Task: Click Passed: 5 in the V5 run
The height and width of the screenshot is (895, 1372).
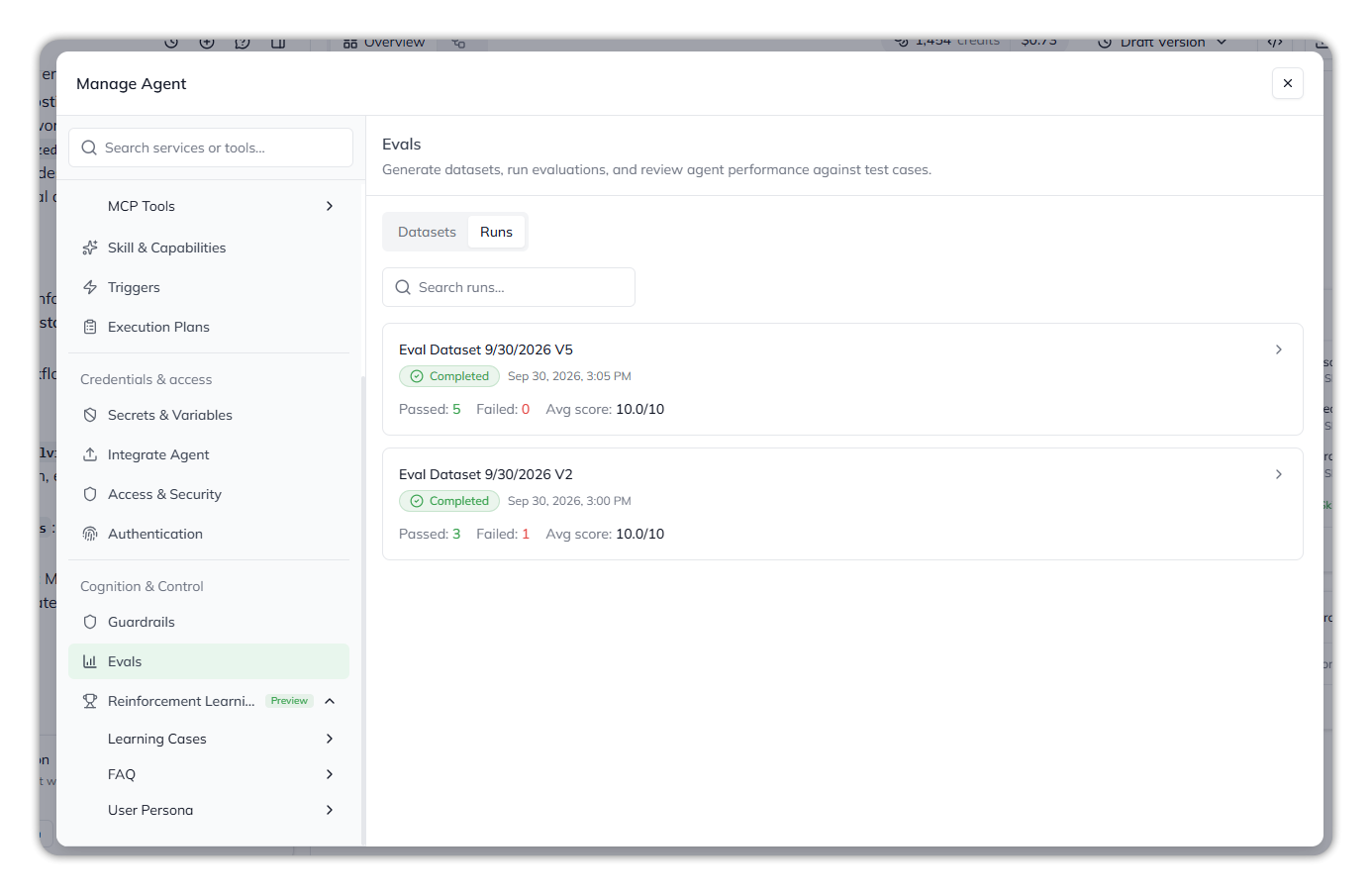Action: [430, 409]
